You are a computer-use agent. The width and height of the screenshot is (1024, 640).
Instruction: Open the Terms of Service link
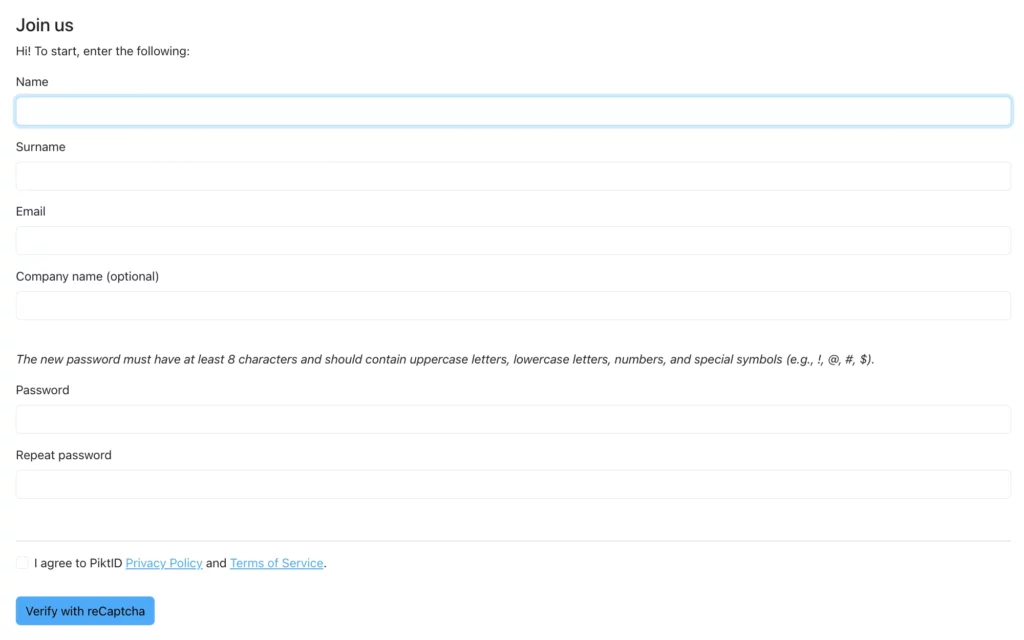[276, 562]
